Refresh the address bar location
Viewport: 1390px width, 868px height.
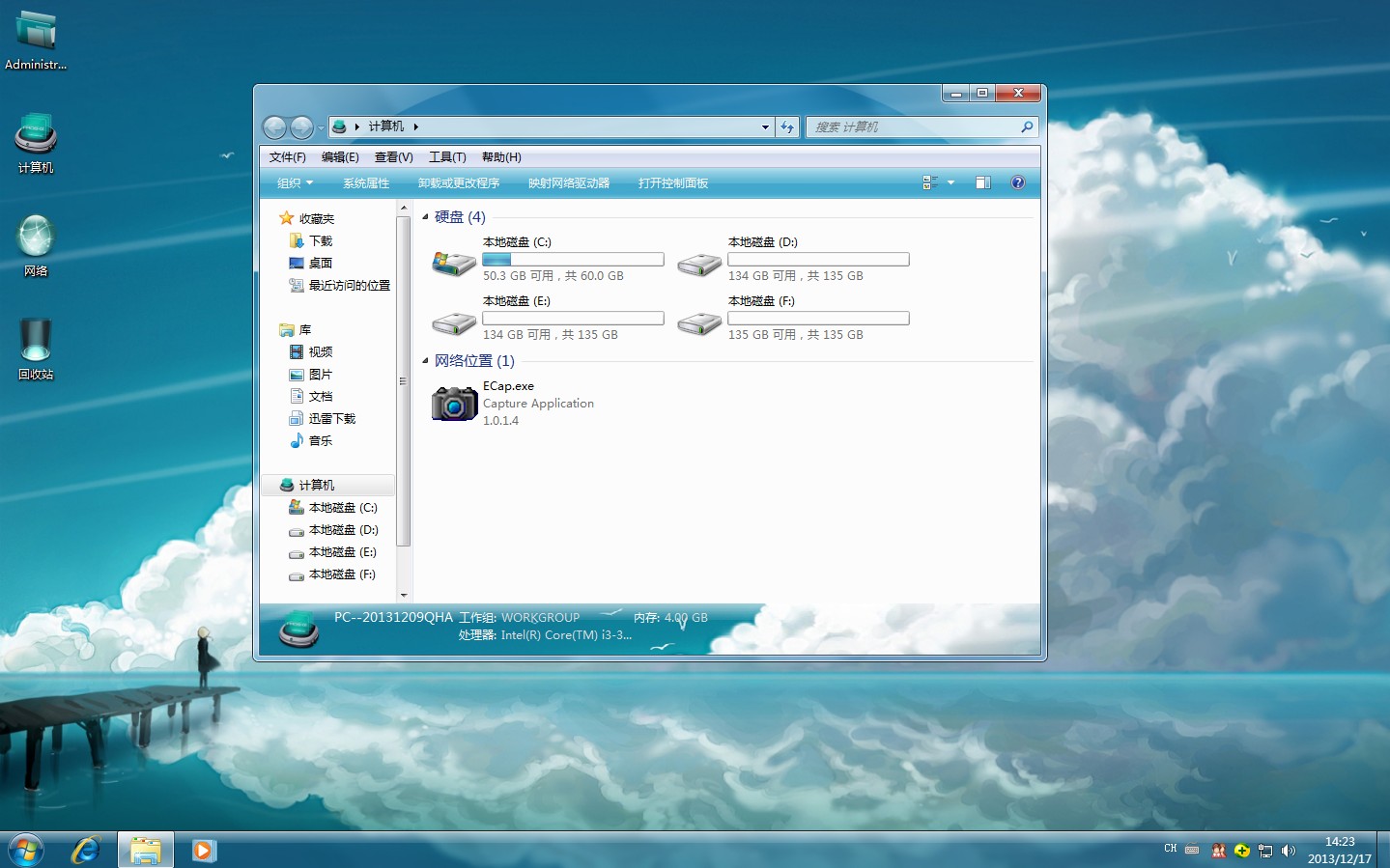787,126
